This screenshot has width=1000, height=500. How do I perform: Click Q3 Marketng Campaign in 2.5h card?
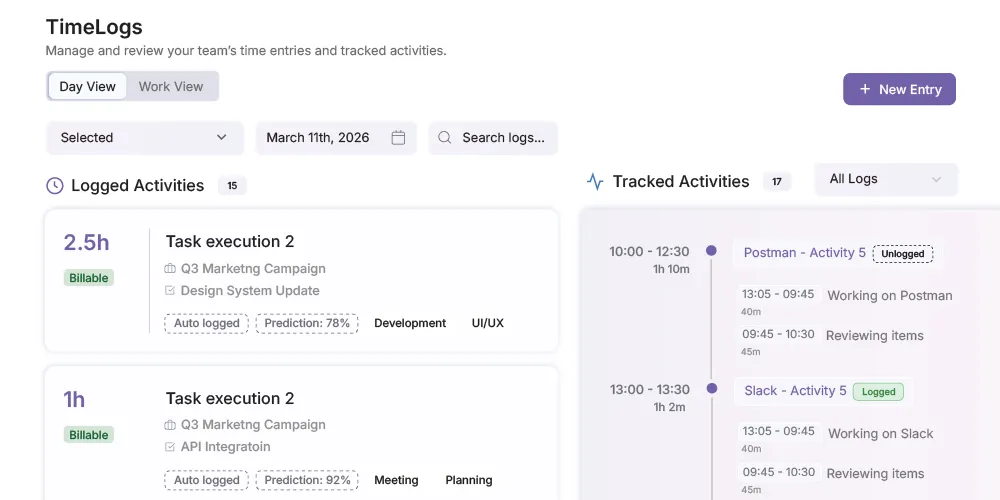tap(253, 269)
